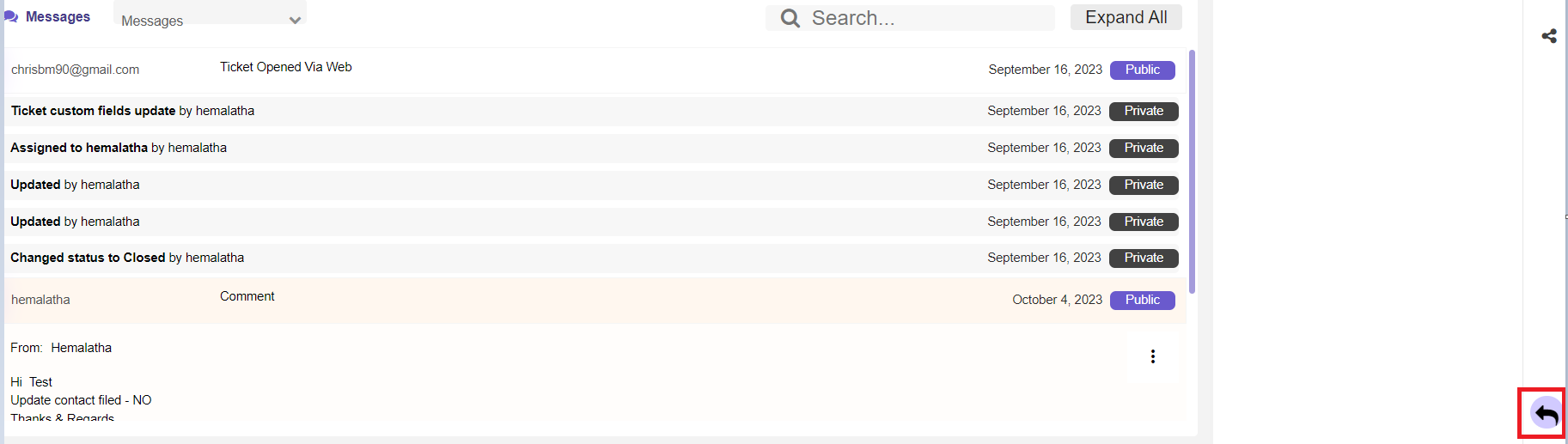The height and width of the screenshot is (444, 1568).
Task: Click the message list vertical scrollbar
Action: (x=1192, y=172)
